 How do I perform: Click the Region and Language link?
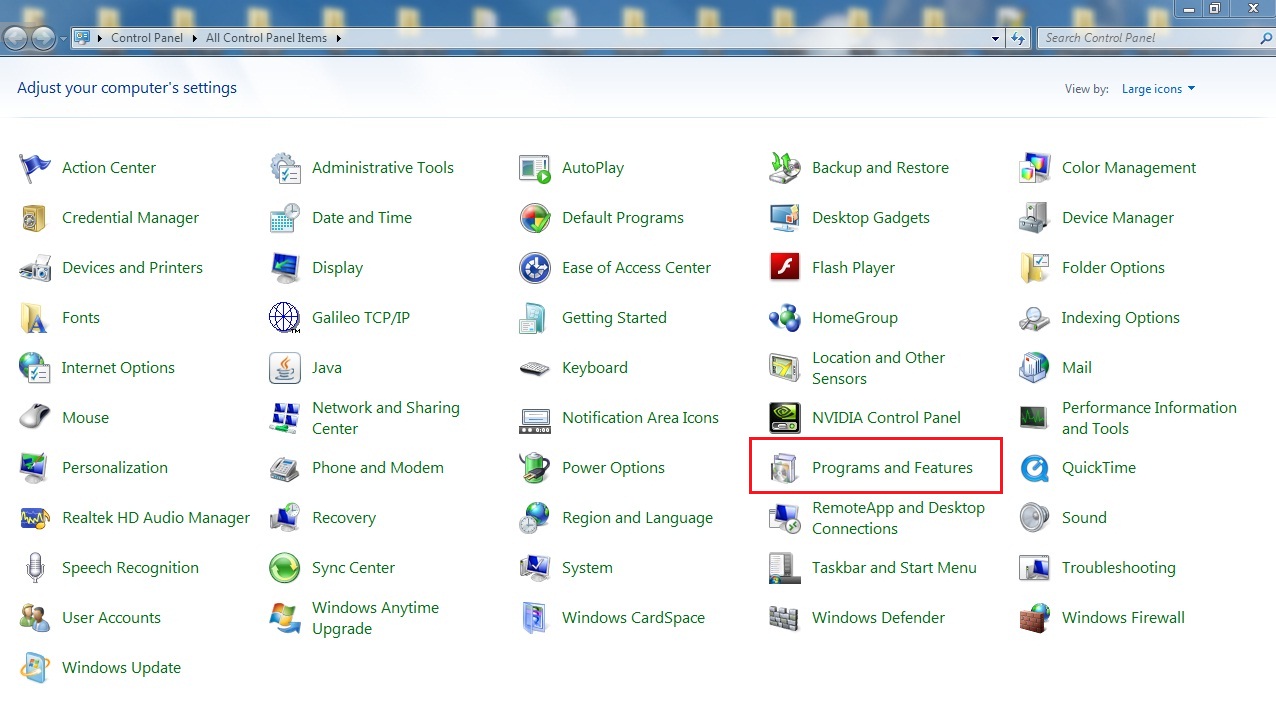pyautogui.click(x=637, y=518)
